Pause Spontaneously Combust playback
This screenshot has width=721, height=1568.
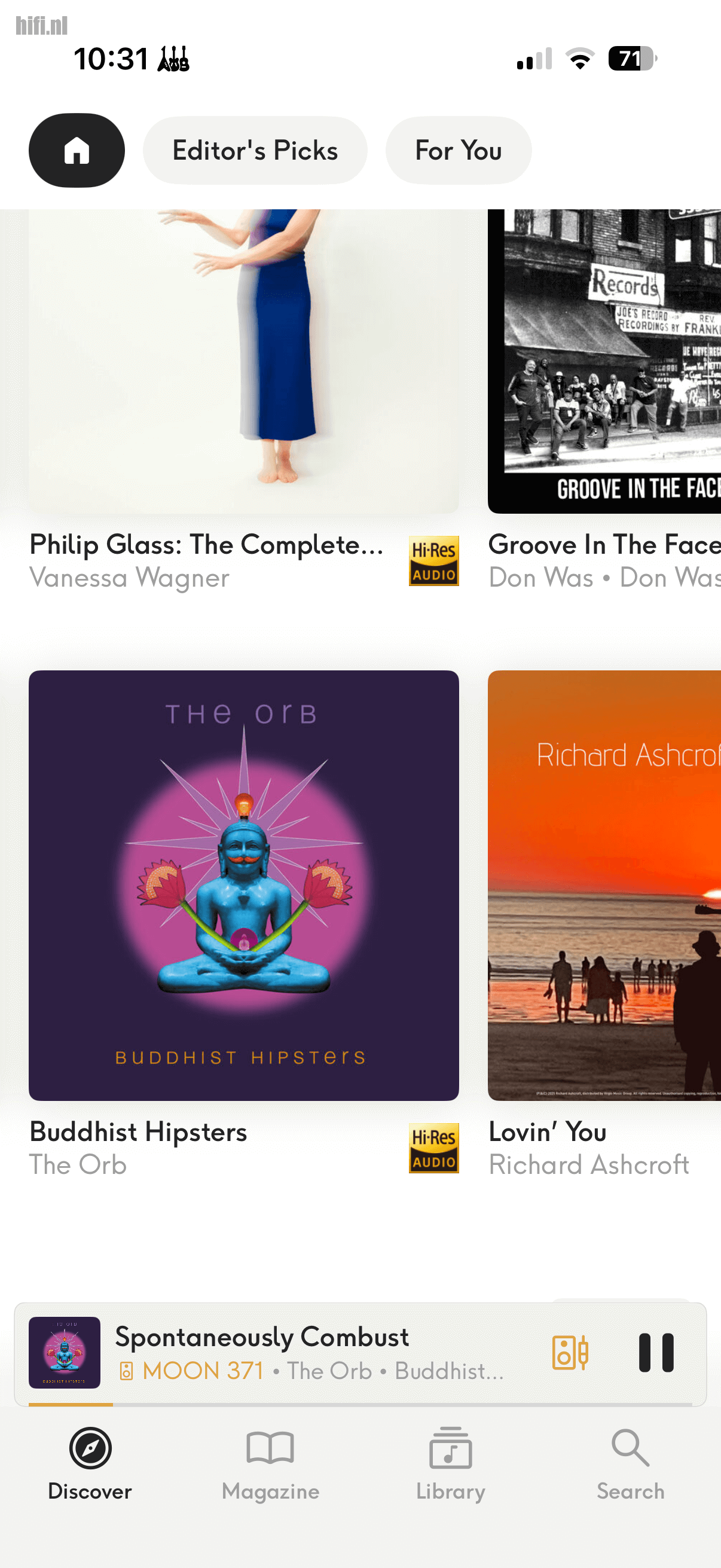click(x=656, y=1353)
